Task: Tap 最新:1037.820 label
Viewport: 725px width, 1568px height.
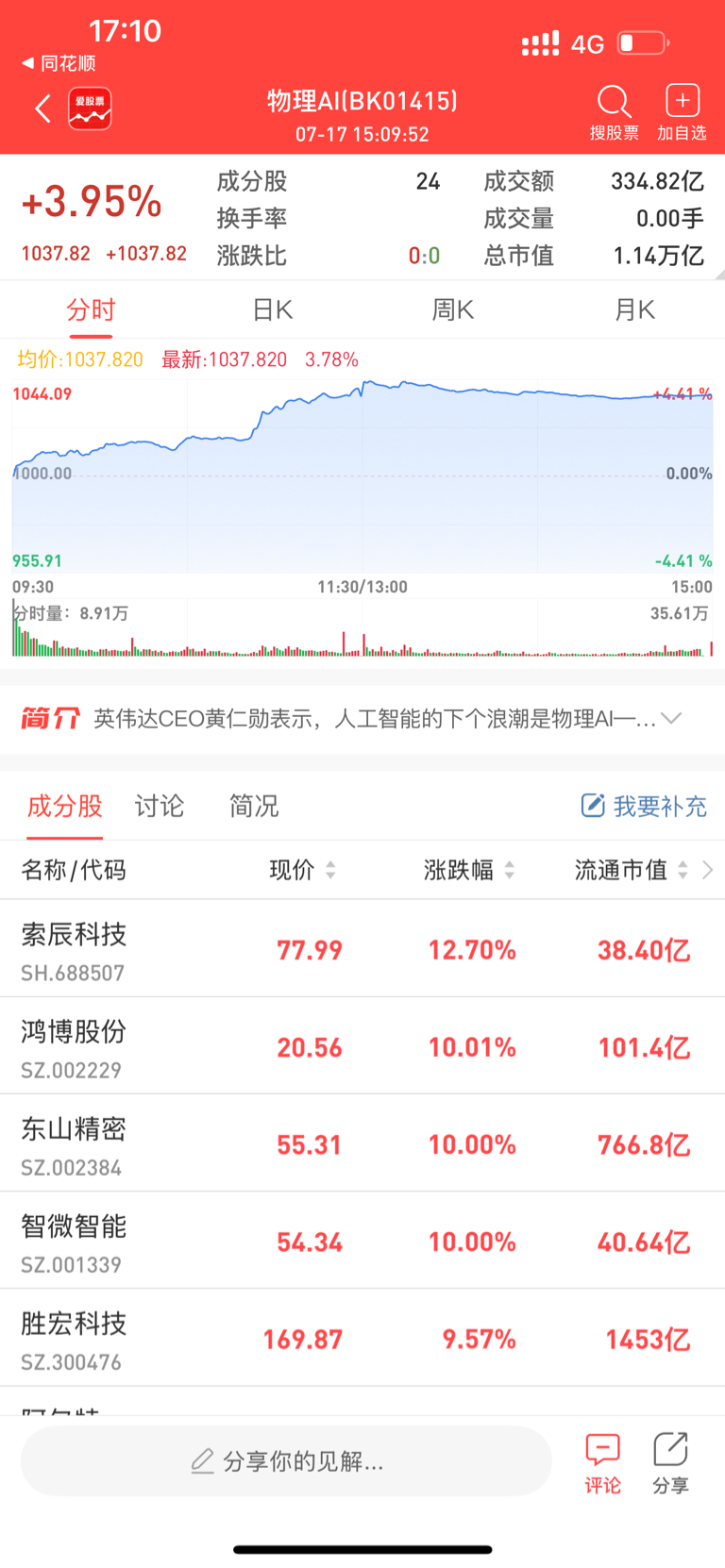Action: (224, 359)
